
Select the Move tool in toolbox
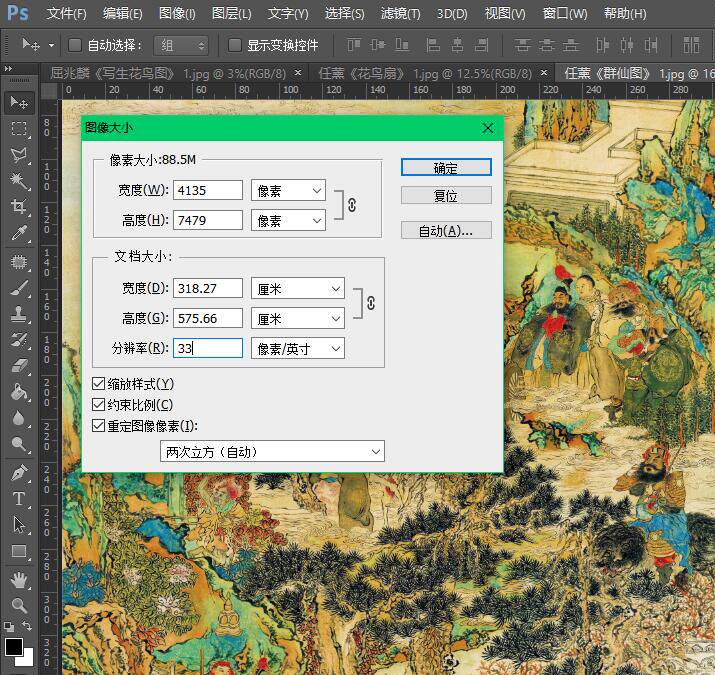click(x=19, y=102)
